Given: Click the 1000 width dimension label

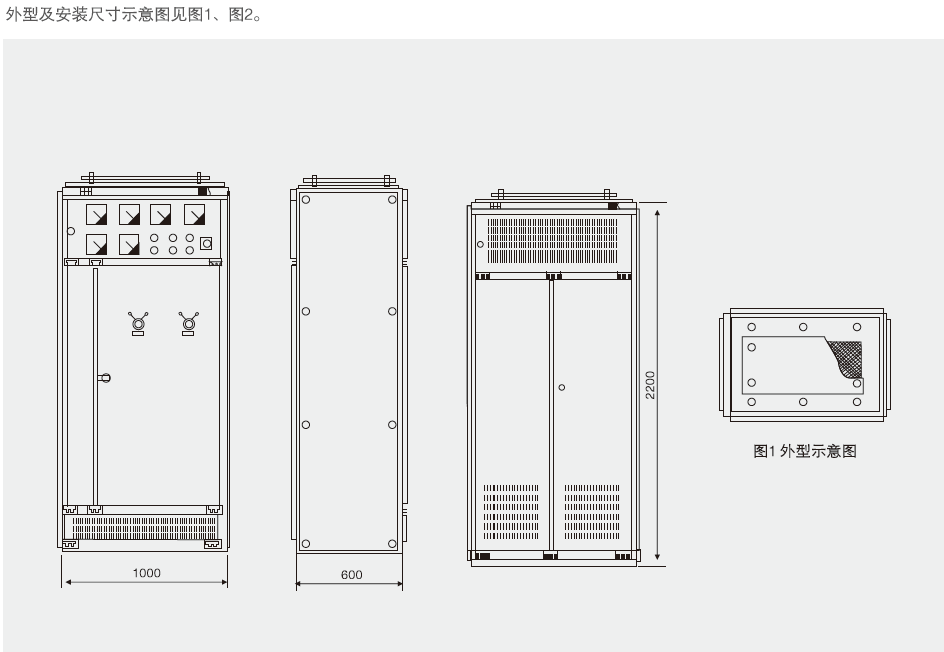Looking at the screenshot, I should pyautogui.click(x=147, y=573).
